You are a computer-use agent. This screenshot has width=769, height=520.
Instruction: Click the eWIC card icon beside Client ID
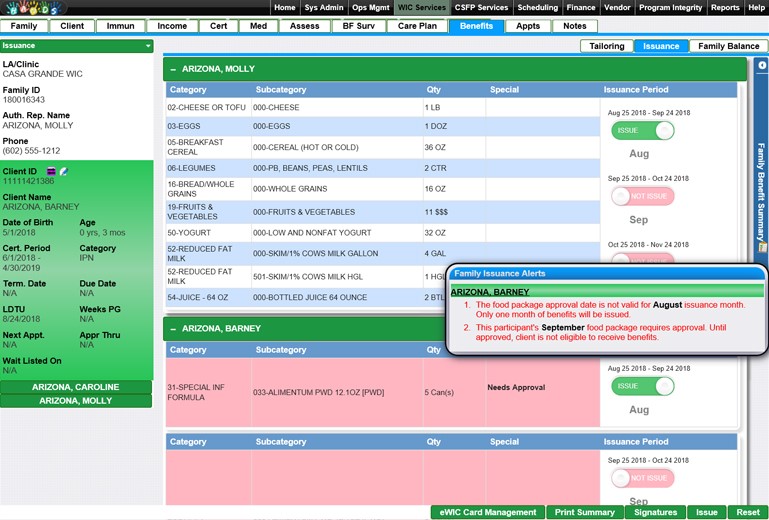tap(50, 171)
